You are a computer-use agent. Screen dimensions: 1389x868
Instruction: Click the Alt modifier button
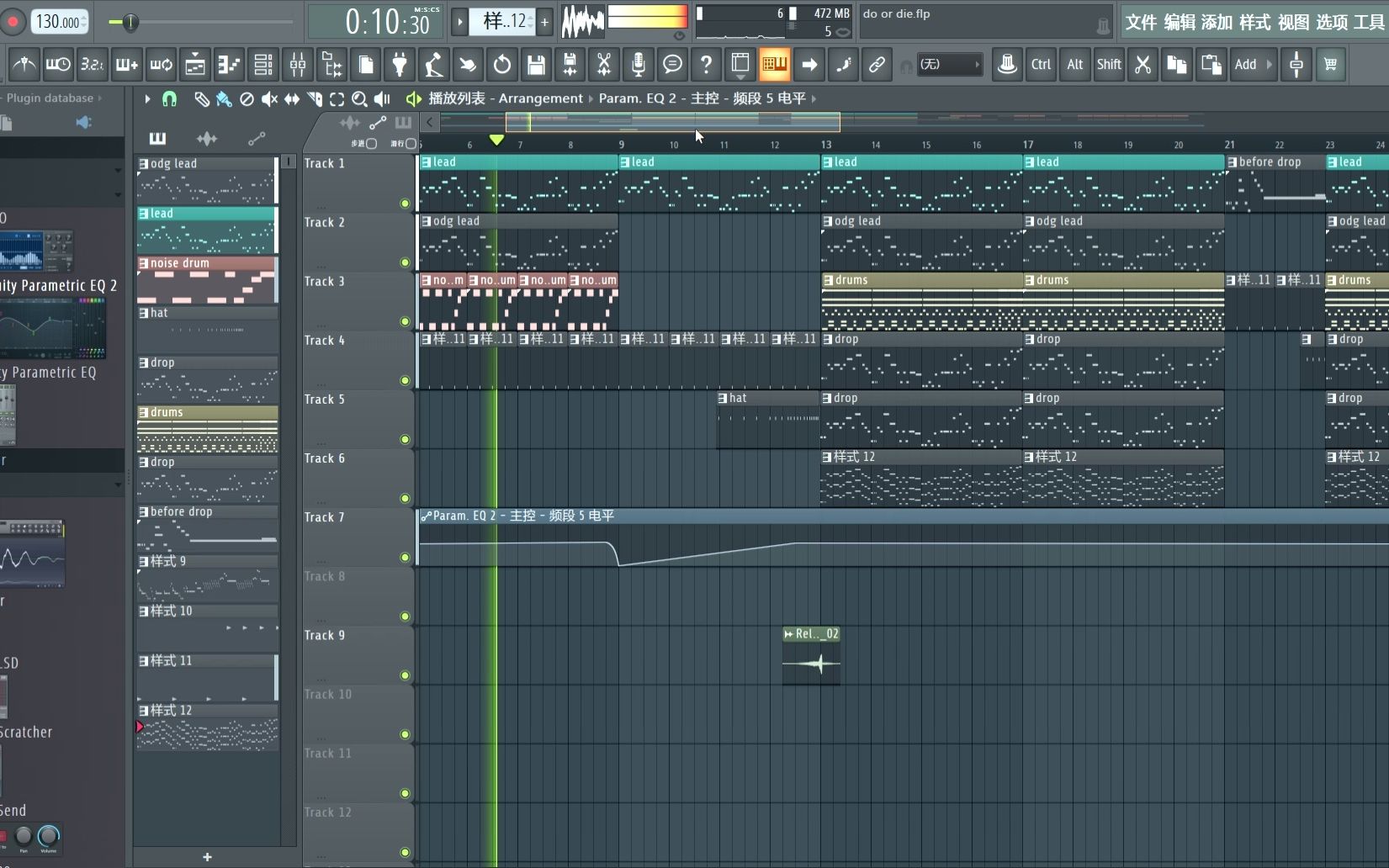pos(1075,64)
